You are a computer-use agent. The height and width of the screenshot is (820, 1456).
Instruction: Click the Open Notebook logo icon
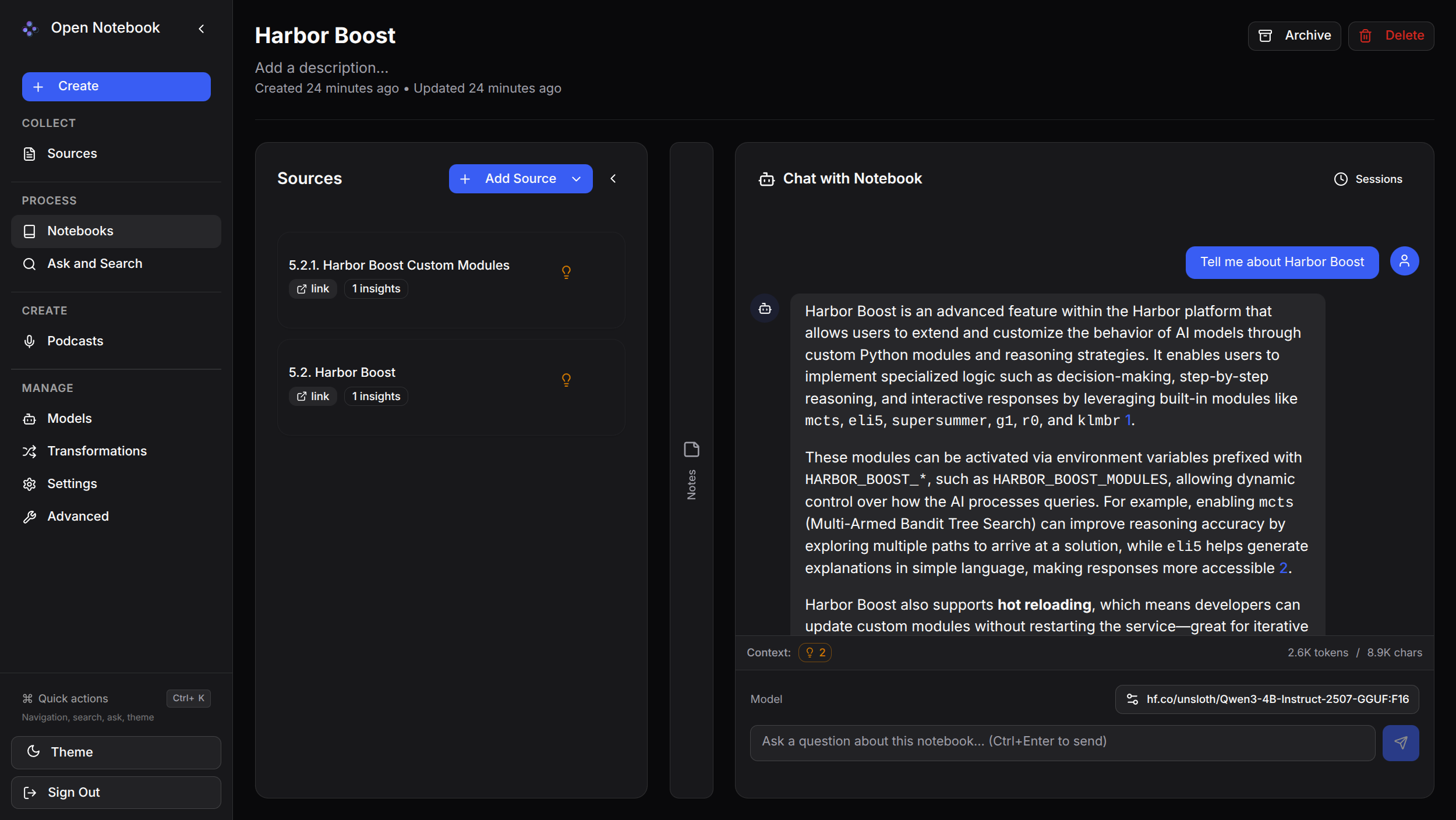coord(30,28)
